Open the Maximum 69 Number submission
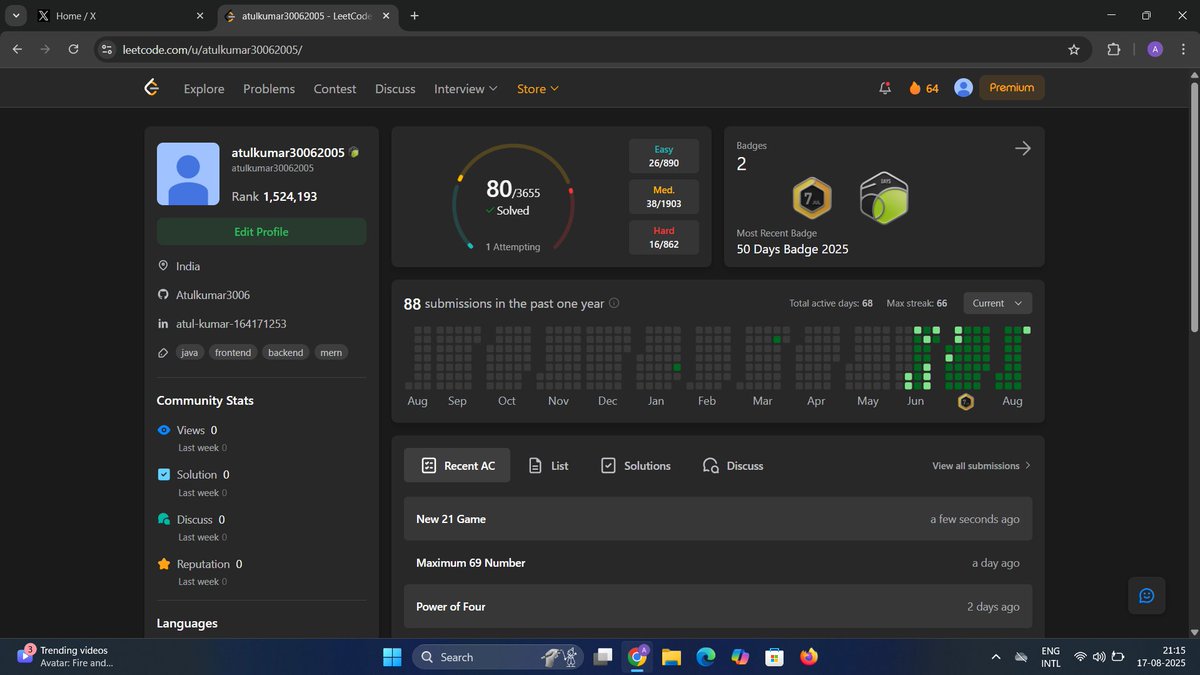1200x675 pixels. coord(718,563)
